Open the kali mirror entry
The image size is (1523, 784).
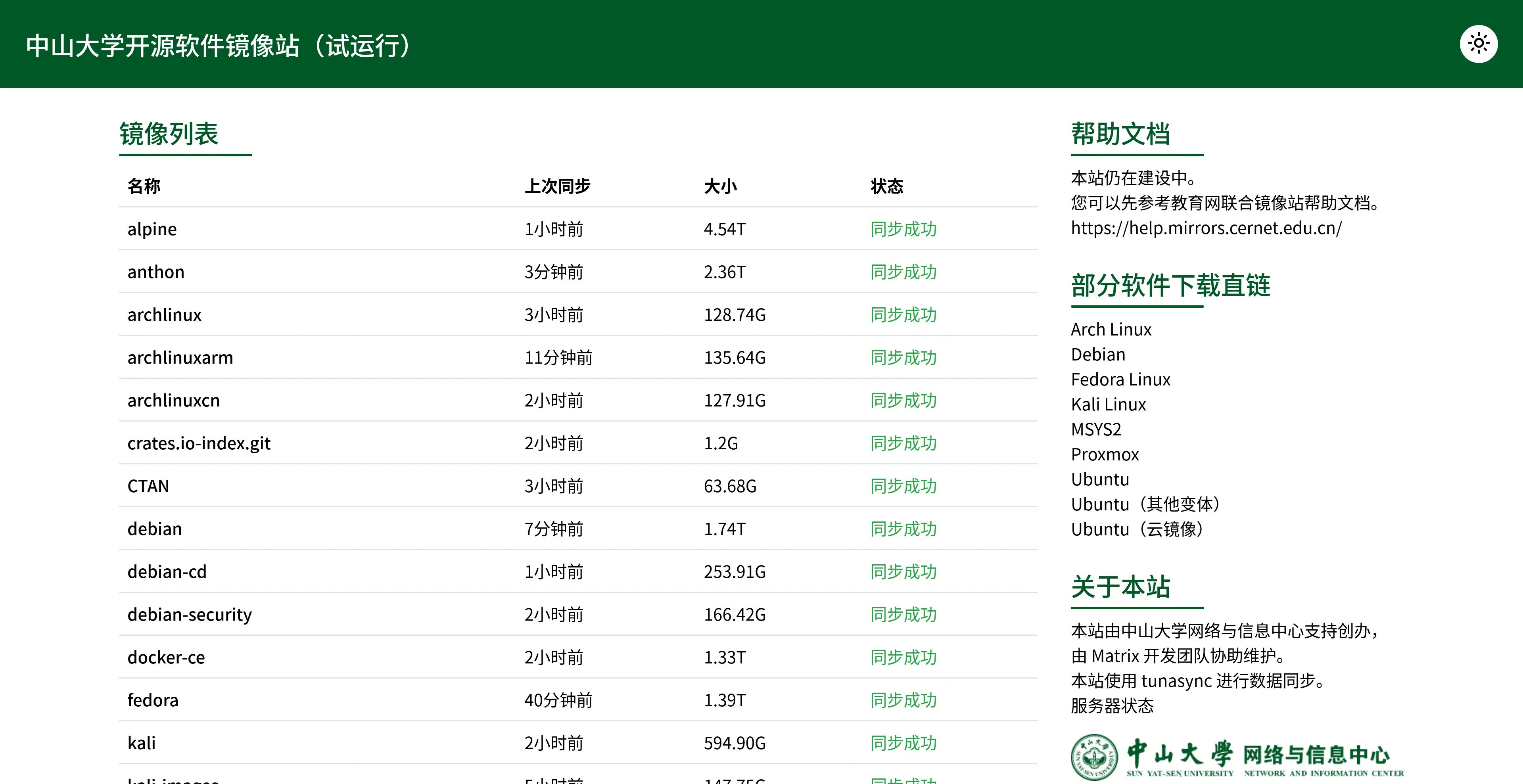[141, 743]
